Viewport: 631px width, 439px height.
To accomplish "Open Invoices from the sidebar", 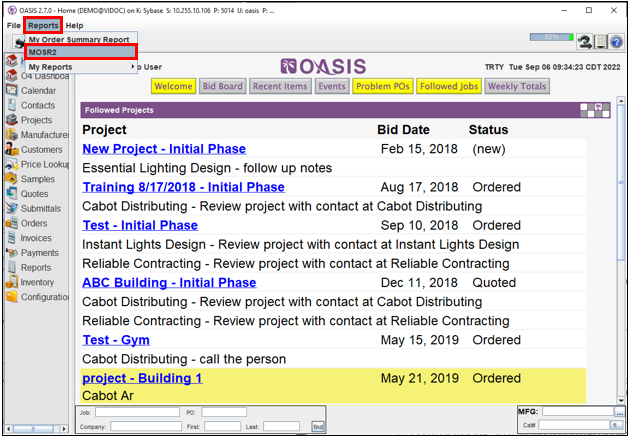I will 29,238.
